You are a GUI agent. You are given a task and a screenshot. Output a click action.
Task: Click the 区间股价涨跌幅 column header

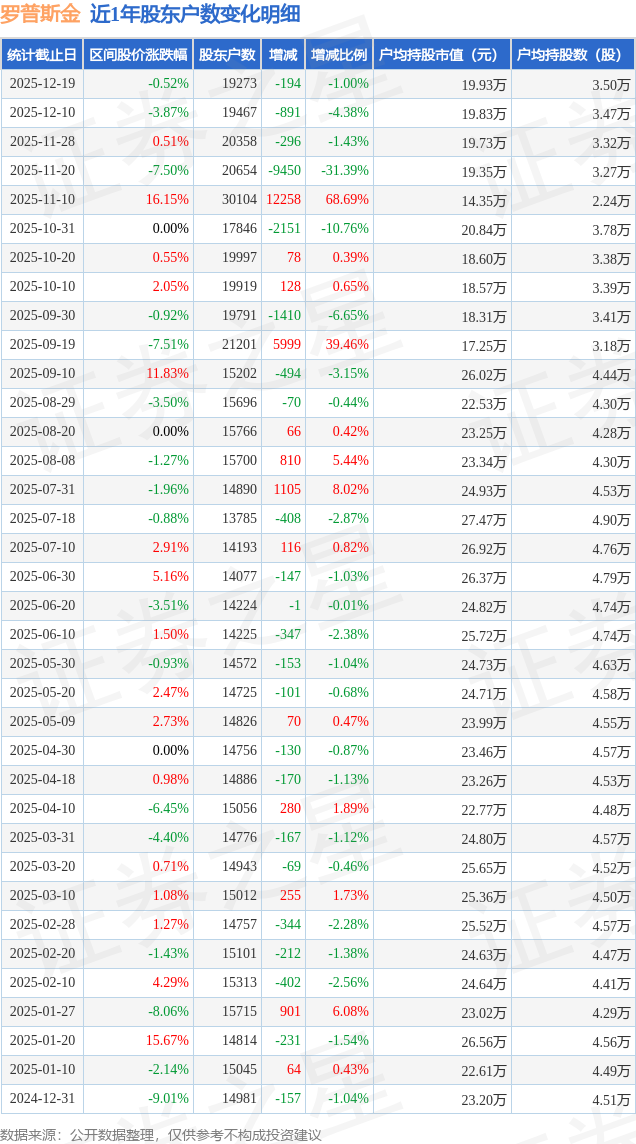tap(138, 55)
